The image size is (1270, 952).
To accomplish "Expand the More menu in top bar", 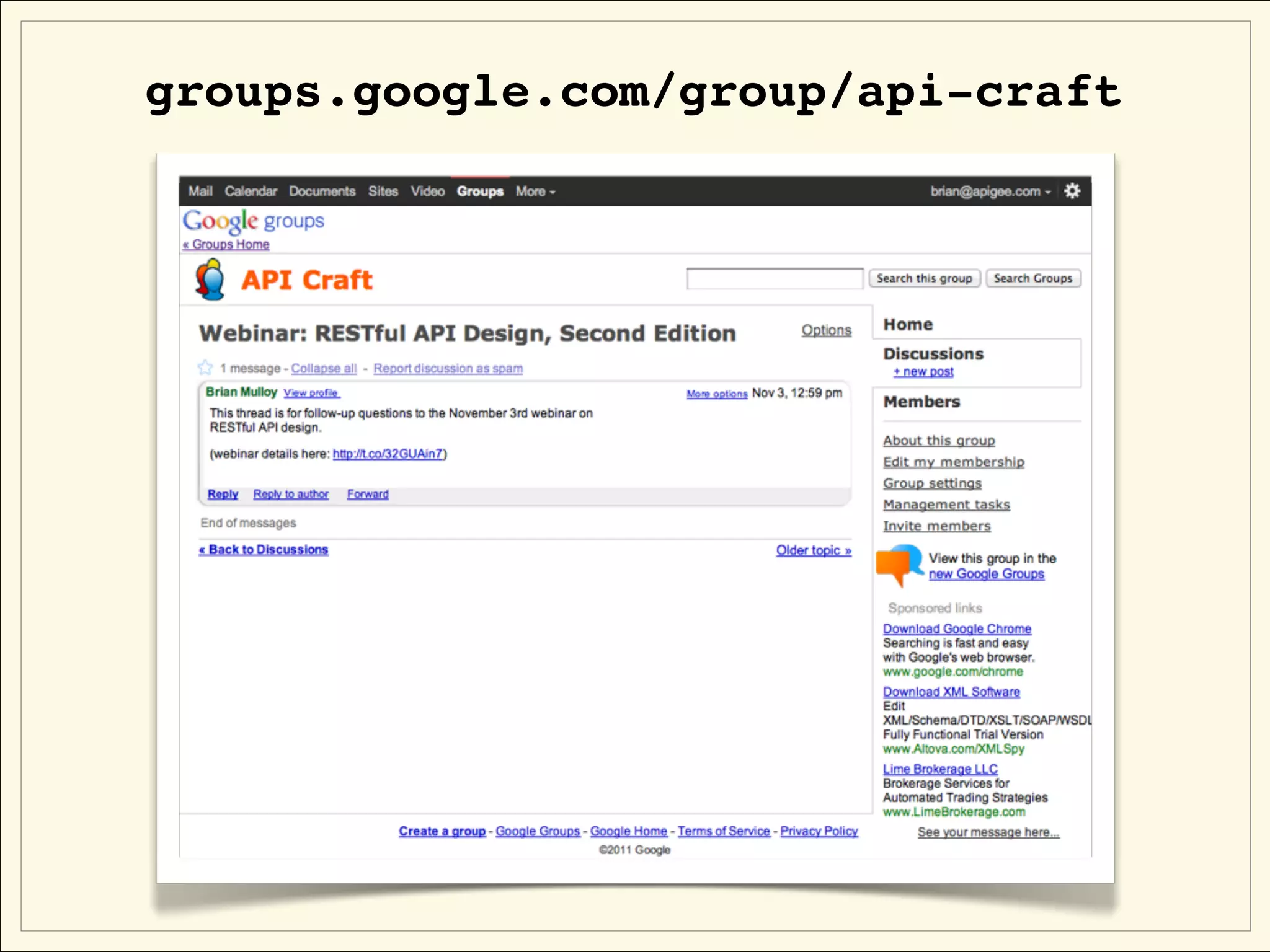I will [x=535, y=192].
